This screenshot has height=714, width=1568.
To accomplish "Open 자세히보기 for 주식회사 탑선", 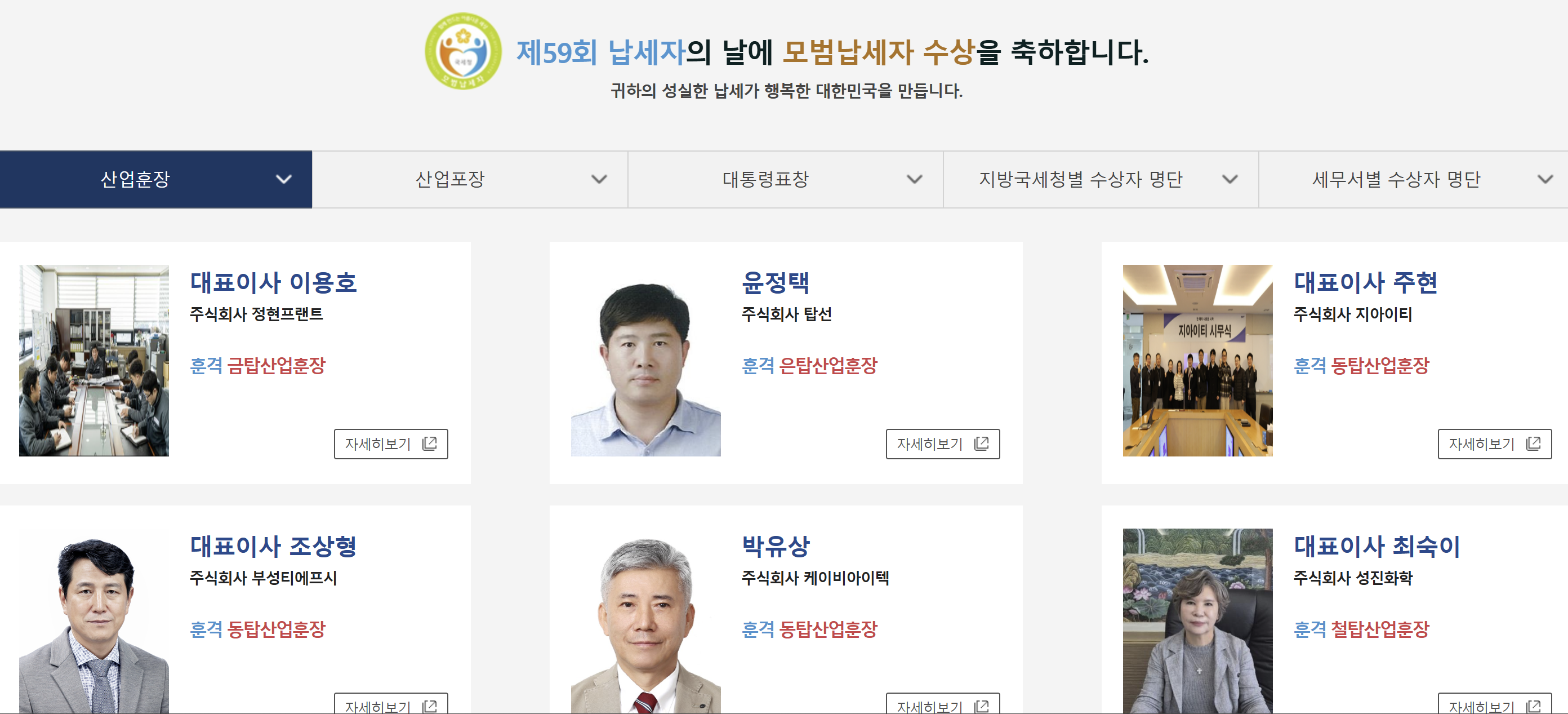I will click(943, 444).
